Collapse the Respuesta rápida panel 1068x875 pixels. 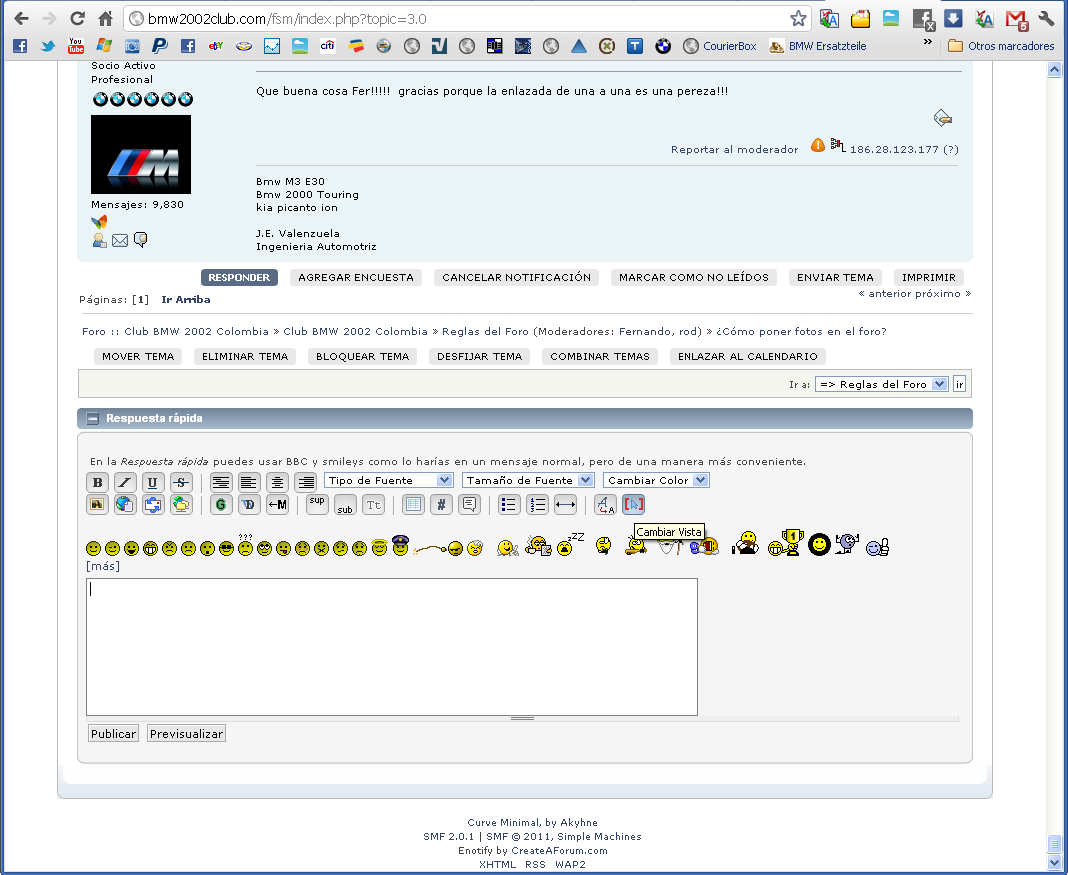click(93, 419)
